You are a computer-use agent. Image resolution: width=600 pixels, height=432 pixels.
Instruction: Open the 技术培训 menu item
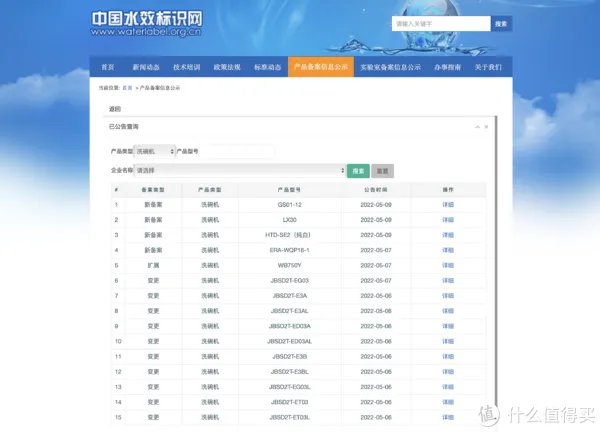tap(186, 67)
